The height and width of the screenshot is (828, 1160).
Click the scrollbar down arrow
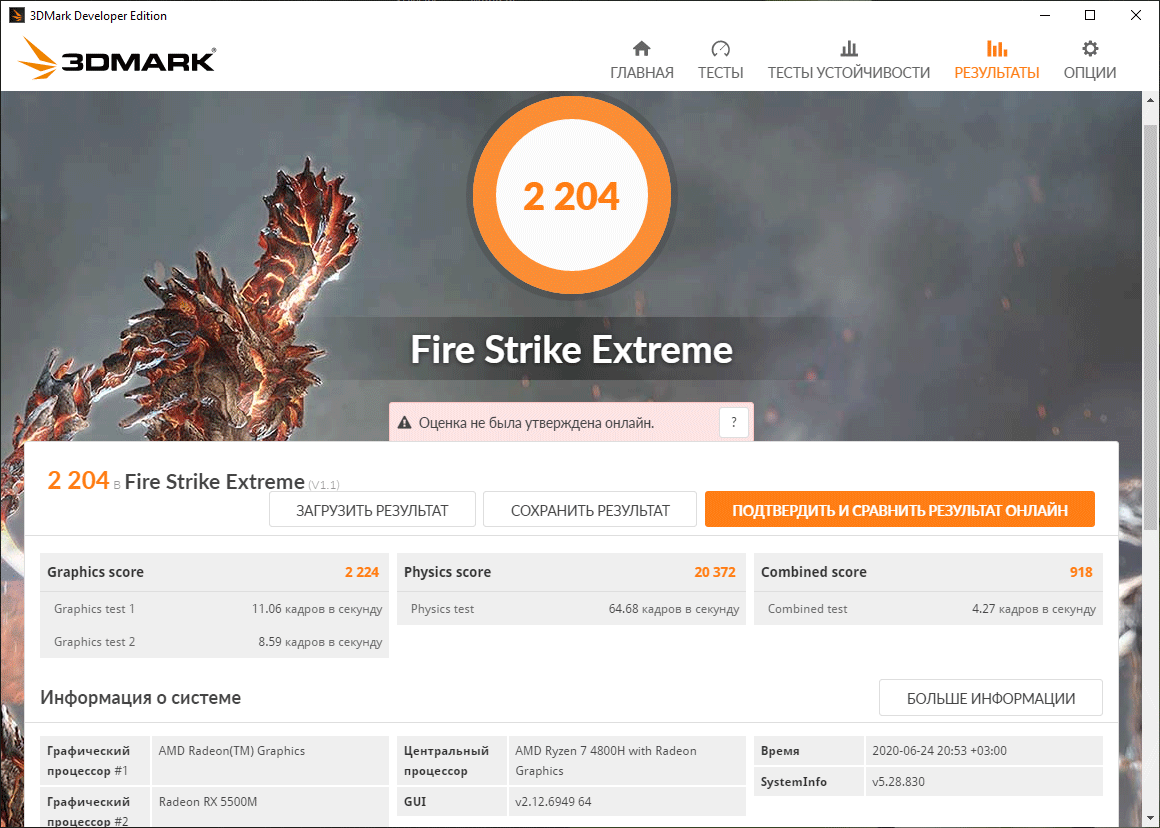pyautogui.click(x=1150, y=818)
